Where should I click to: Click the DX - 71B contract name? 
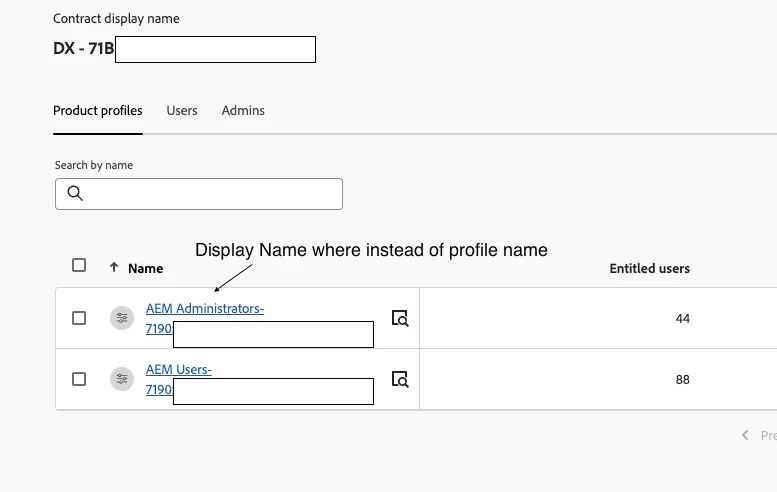tap(84, 48)
